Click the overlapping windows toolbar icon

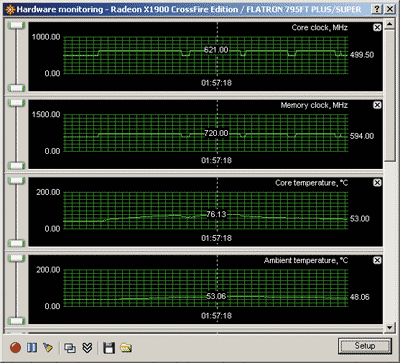coord(70,348)
